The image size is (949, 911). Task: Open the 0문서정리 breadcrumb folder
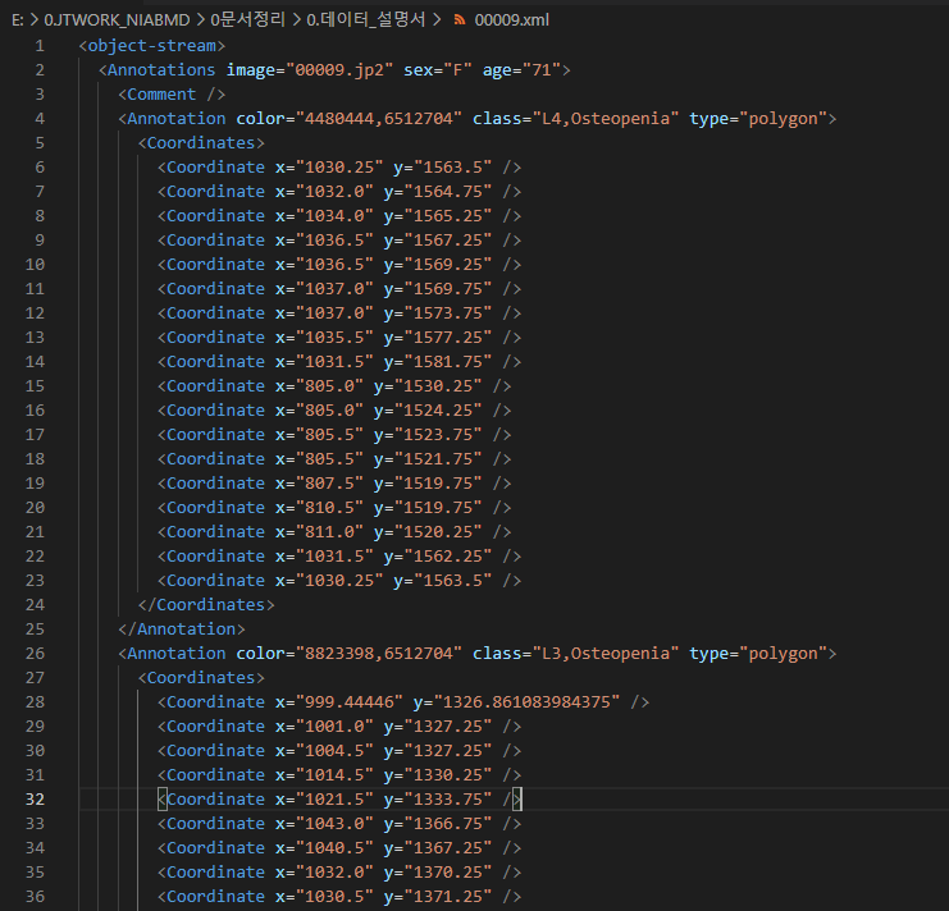pyautogui.click(x=247, y=20)
